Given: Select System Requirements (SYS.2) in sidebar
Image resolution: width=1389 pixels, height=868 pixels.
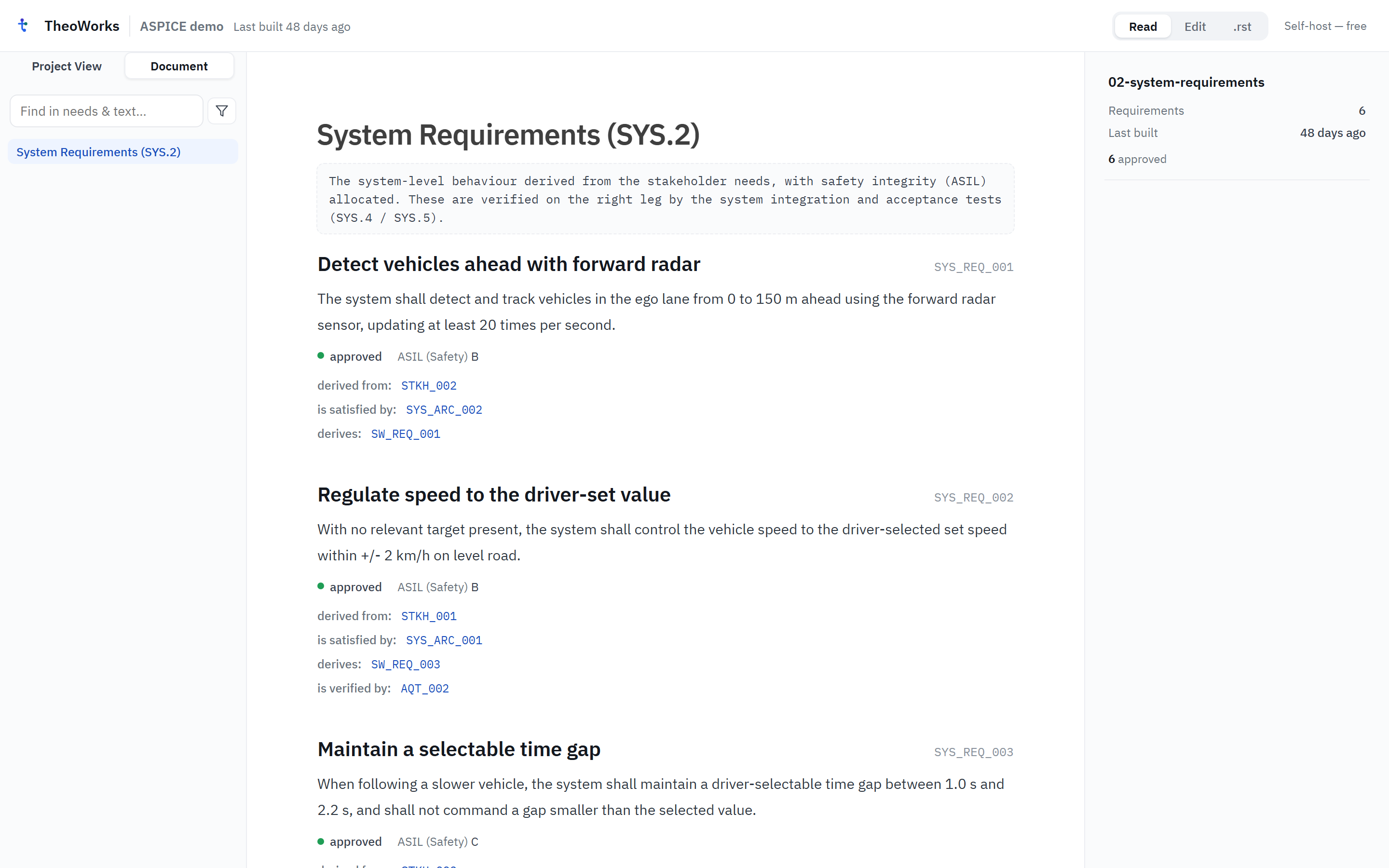Looking at the screenshot, I should point(123,151).
